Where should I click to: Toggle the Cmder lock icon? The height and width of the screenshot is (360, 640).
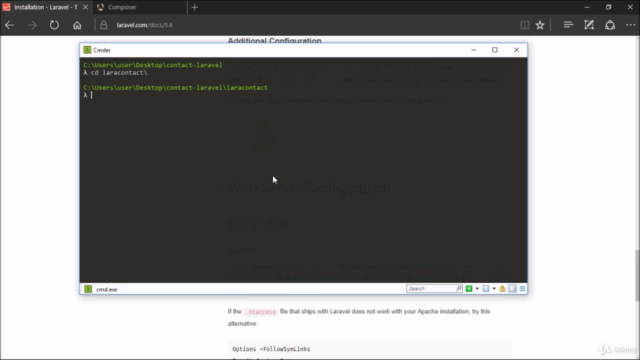(x=502, y=289)
